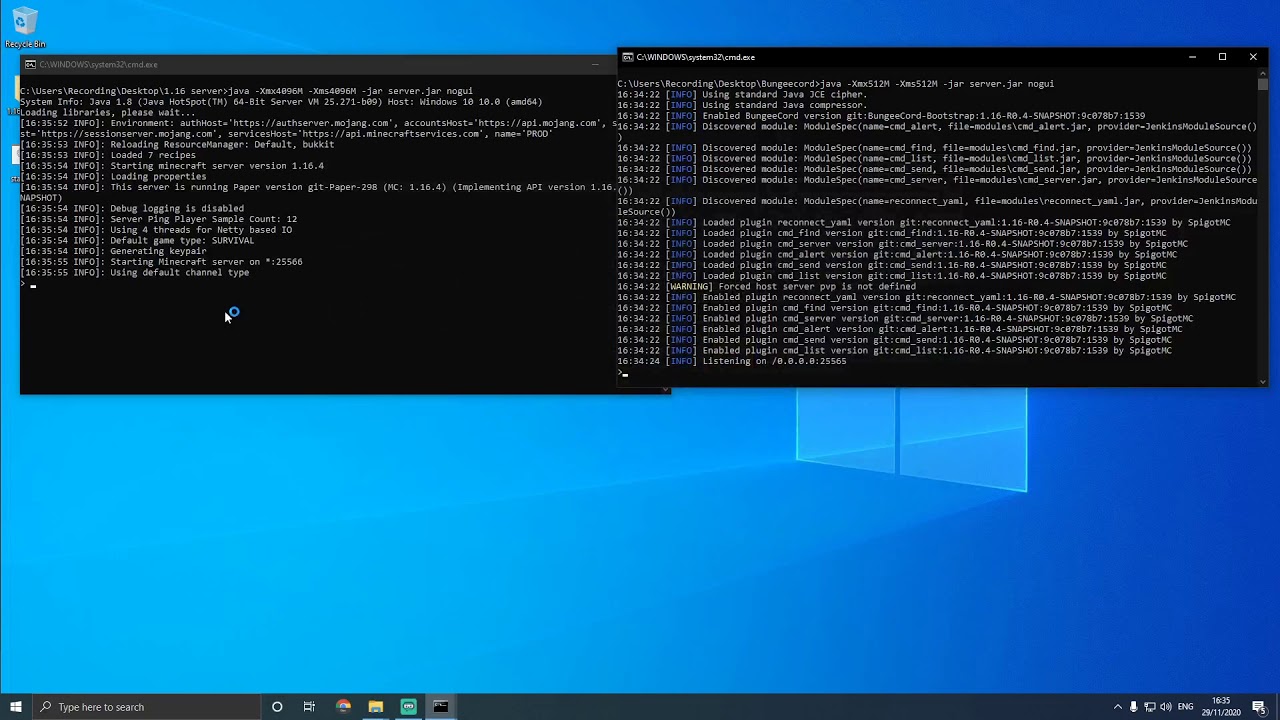The height and width of the screenshot is (720, 1280).
Task: Click the "Loading properties" log line
Action: click(x=113, y=177)
